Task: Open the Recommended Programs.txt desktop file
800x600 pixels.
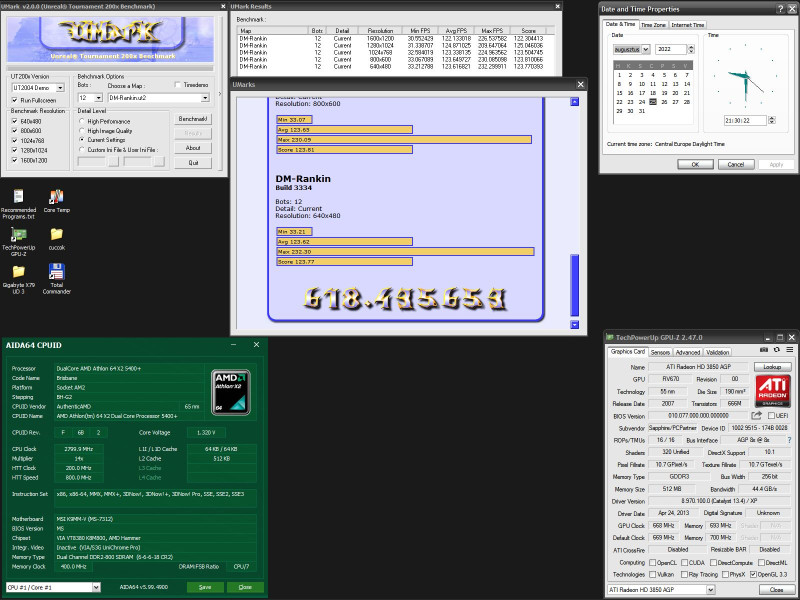Action: 18,204
